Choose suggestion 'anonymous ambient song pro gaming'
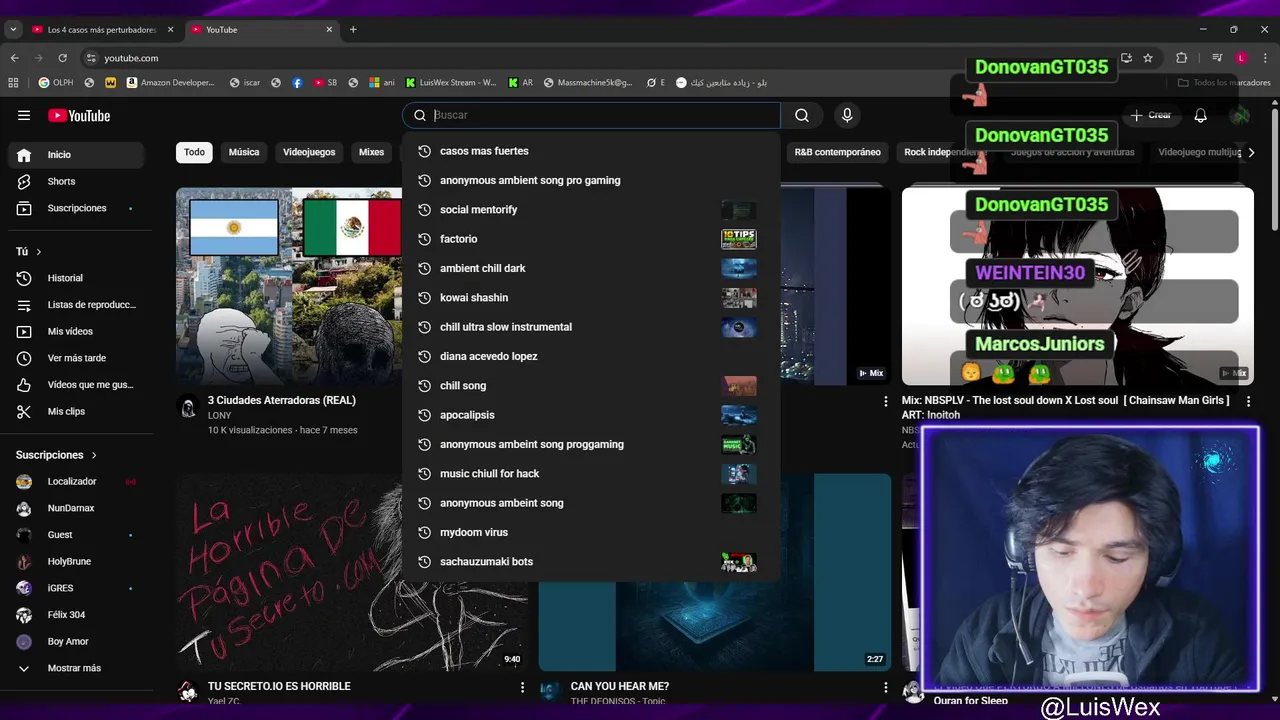Image resolution: width=1280 pixels, height=720 pixels. pyautogui.click(x=591, y=180)
